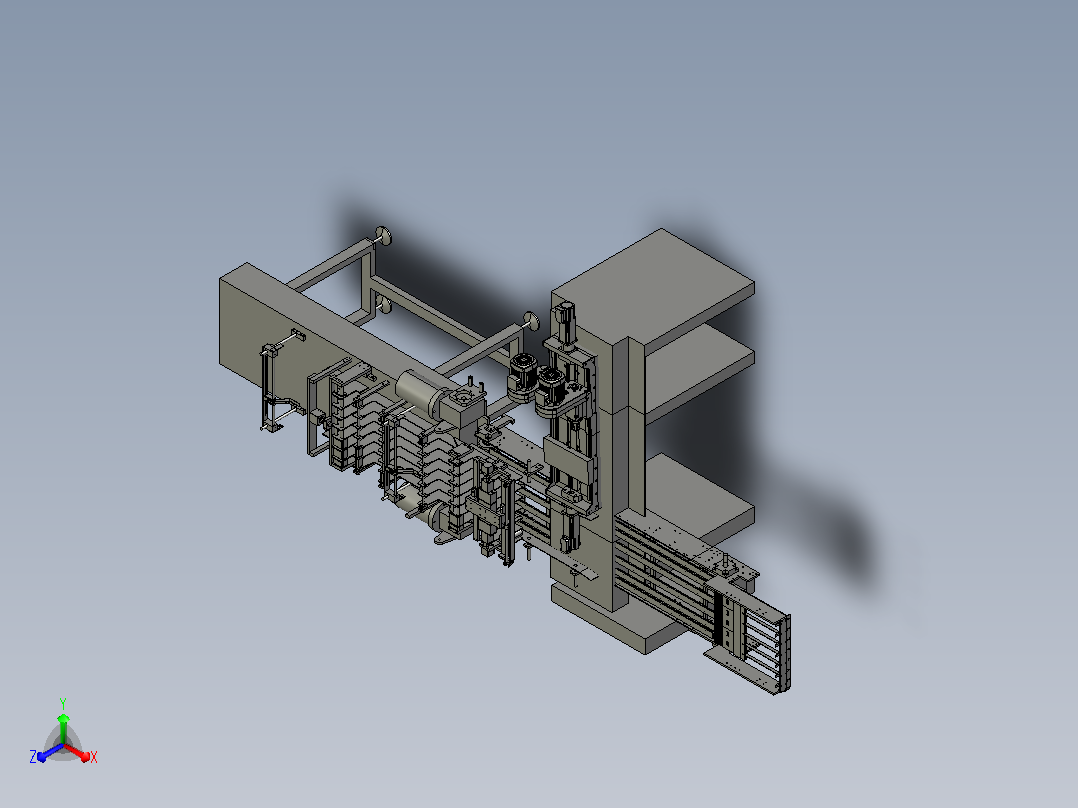Select the gray triad origin shell

[63, 743]
